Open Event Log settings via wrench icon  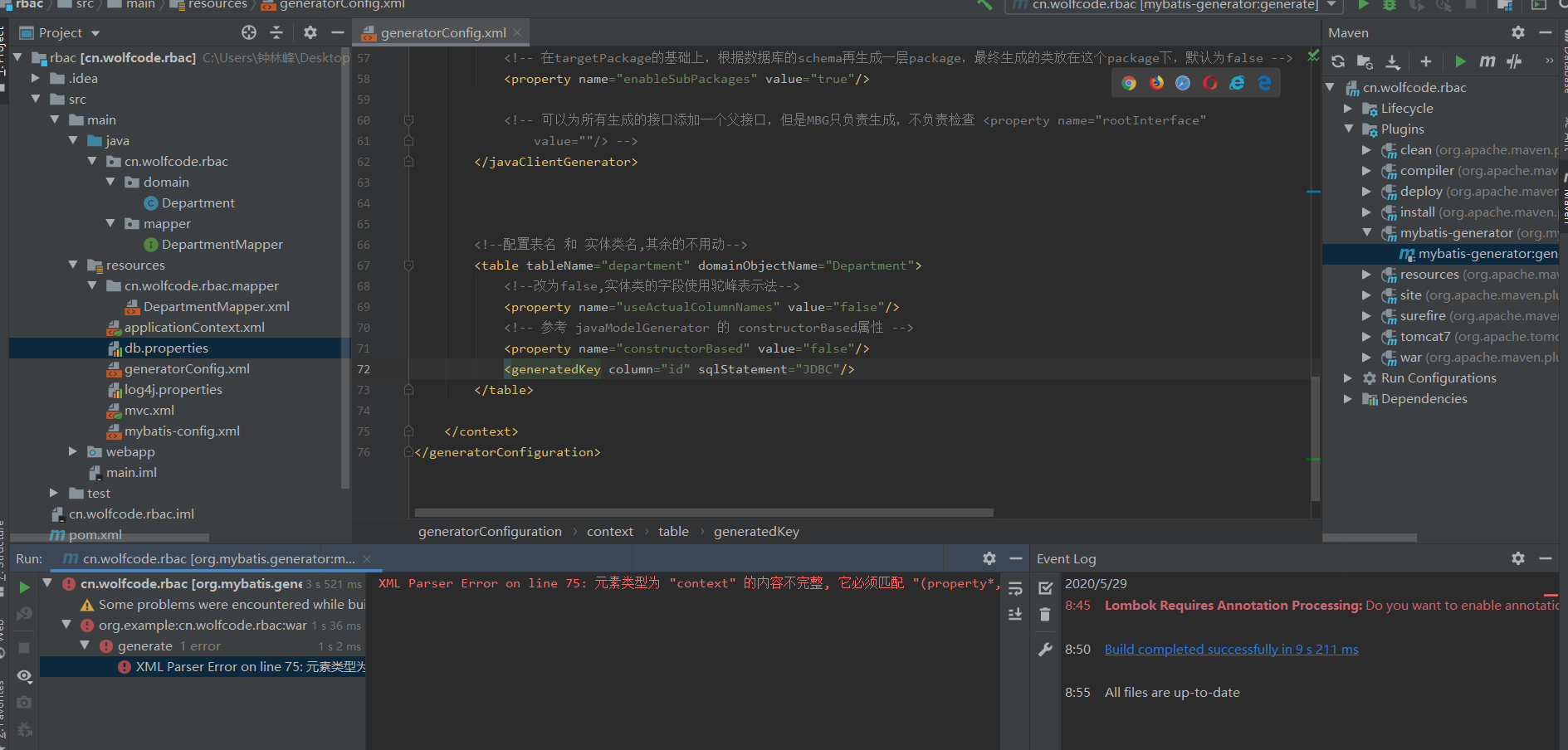pyautogui.click(x=1045, y=649)
